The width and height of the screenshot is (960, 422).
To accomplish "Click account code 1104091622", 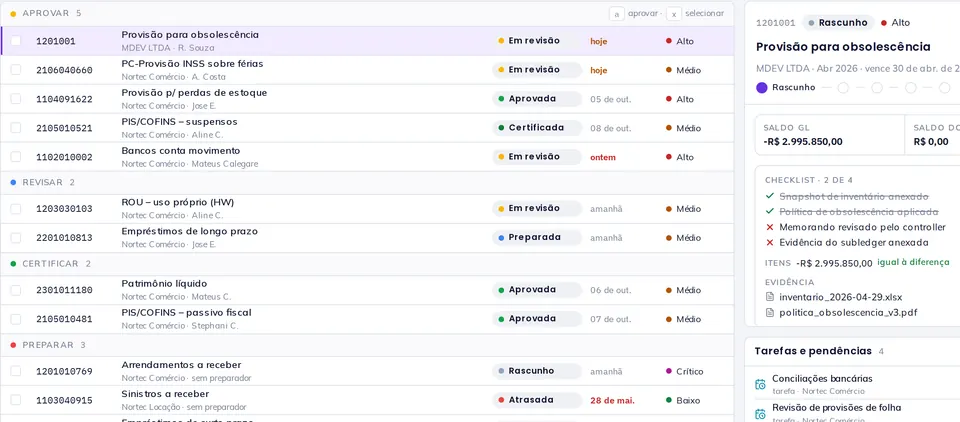I will pyautogui.click(x=64, y=99).
